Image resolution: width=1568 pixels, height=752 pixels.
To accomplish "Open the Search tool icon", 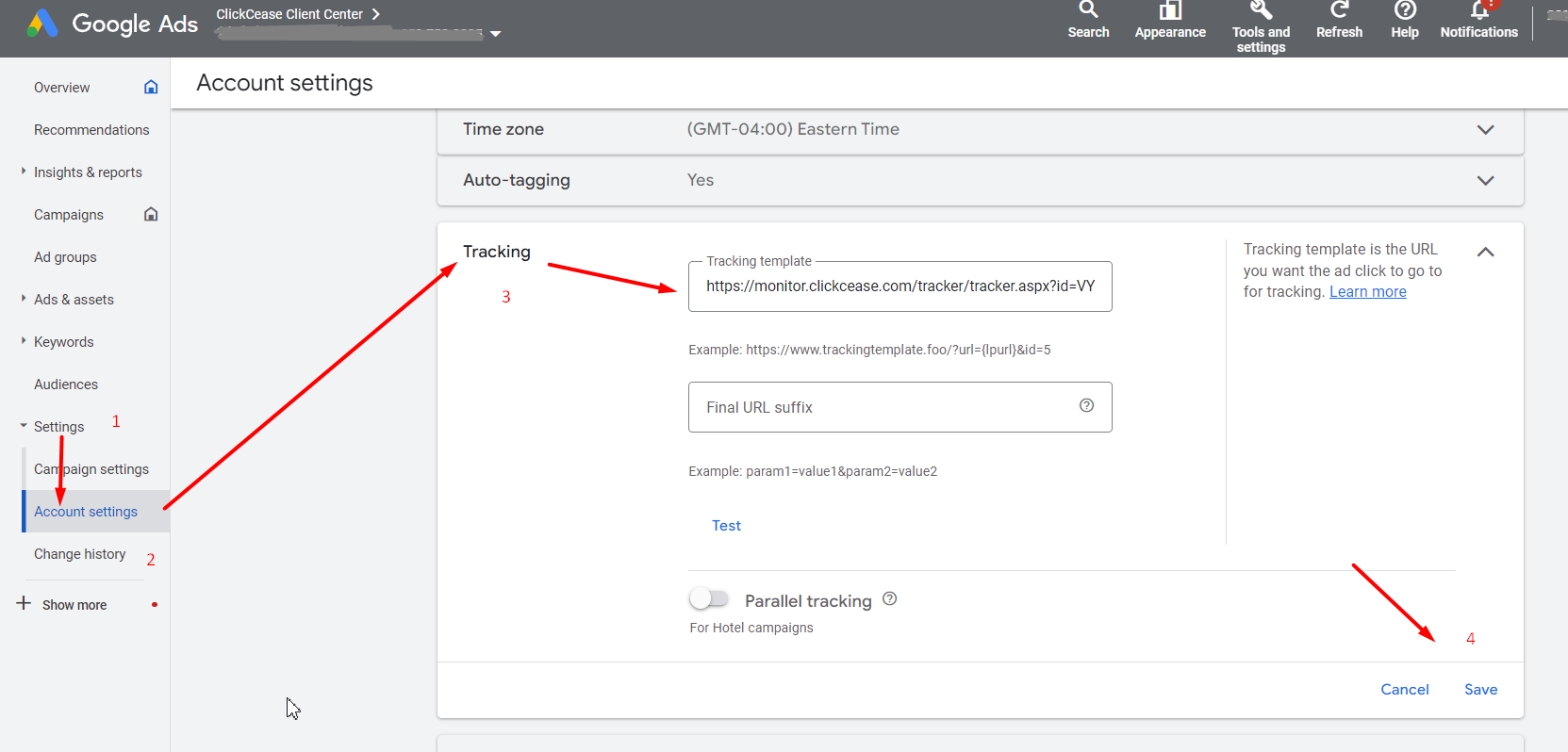I will point(1088,9).
